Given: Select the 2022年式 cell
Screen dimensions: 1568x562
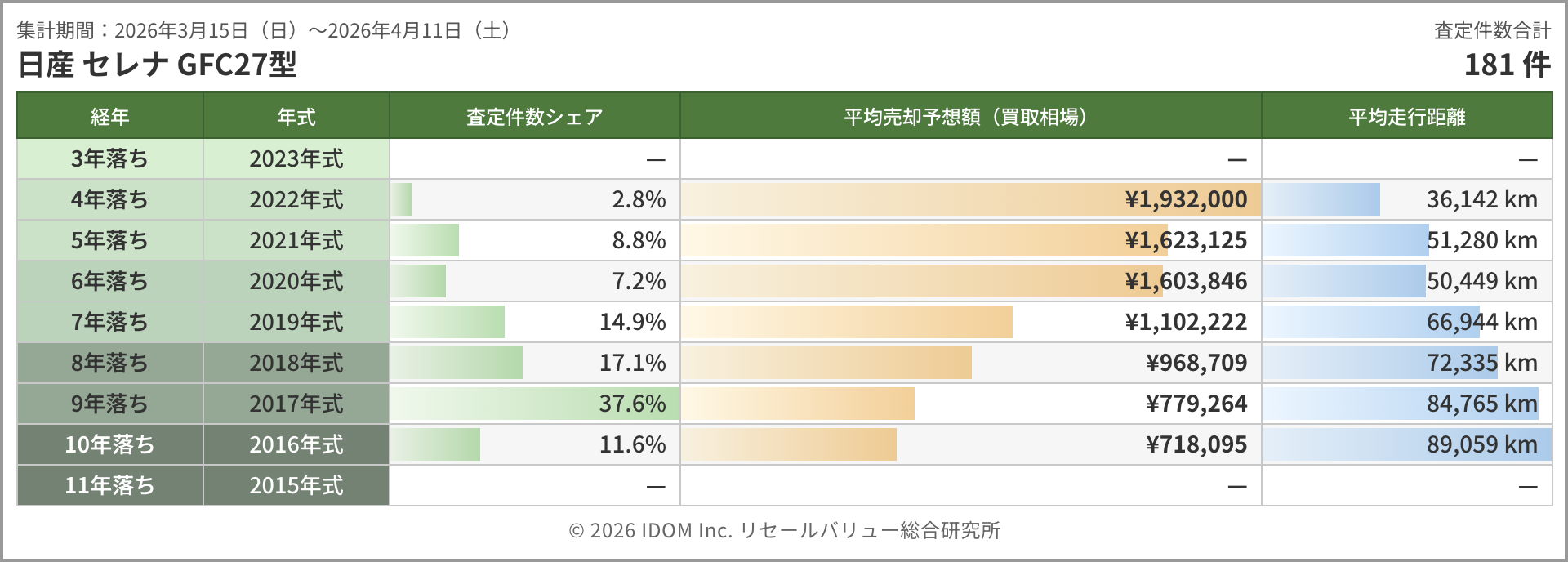Looking at the screenshot, I should click(296, 199).
